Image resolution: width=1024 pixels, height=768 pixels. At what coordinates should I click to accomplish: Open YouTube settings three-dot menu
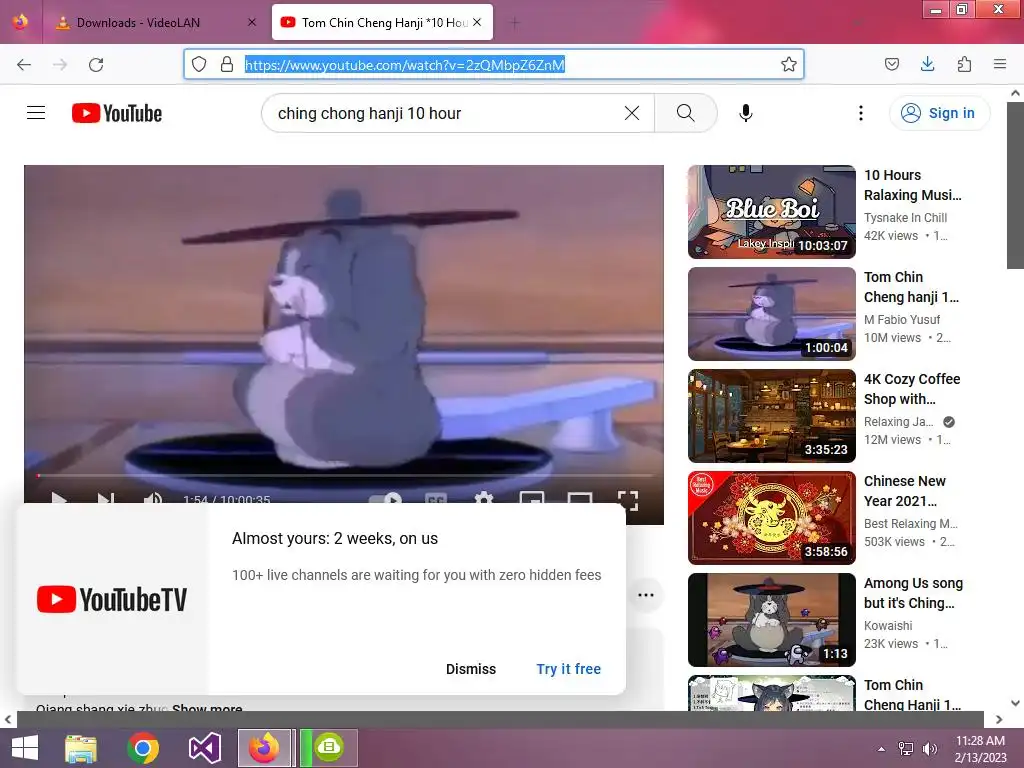(x=860, y=113)
